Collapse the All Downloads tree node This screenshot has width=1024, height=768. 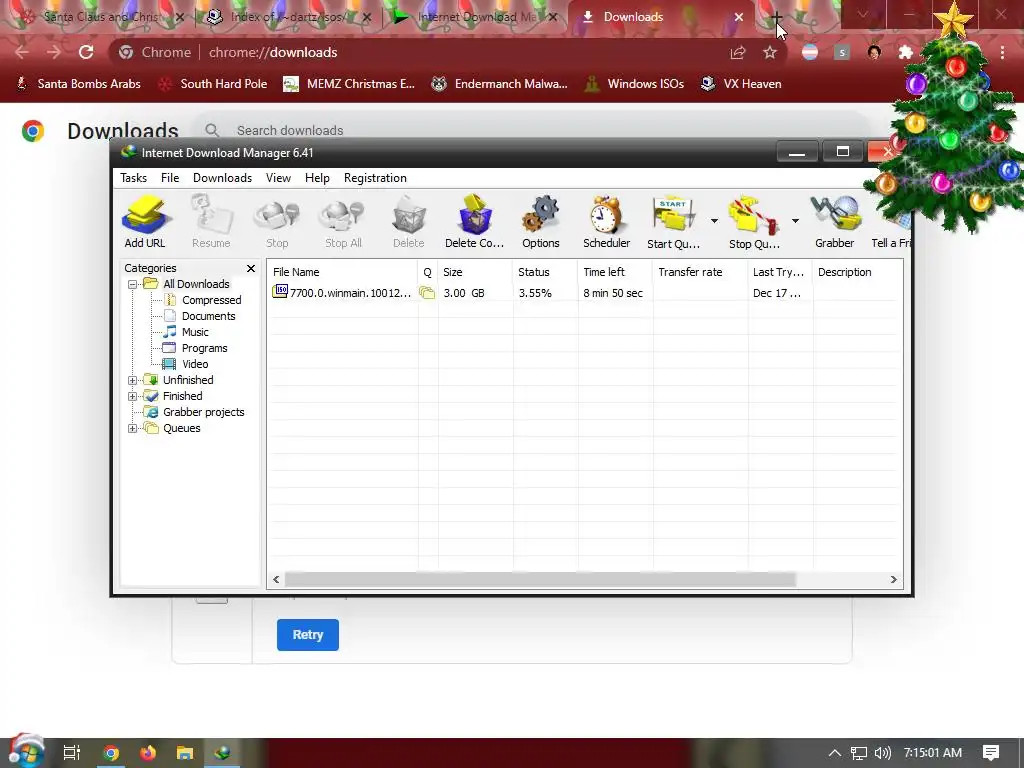coord(133,284)
